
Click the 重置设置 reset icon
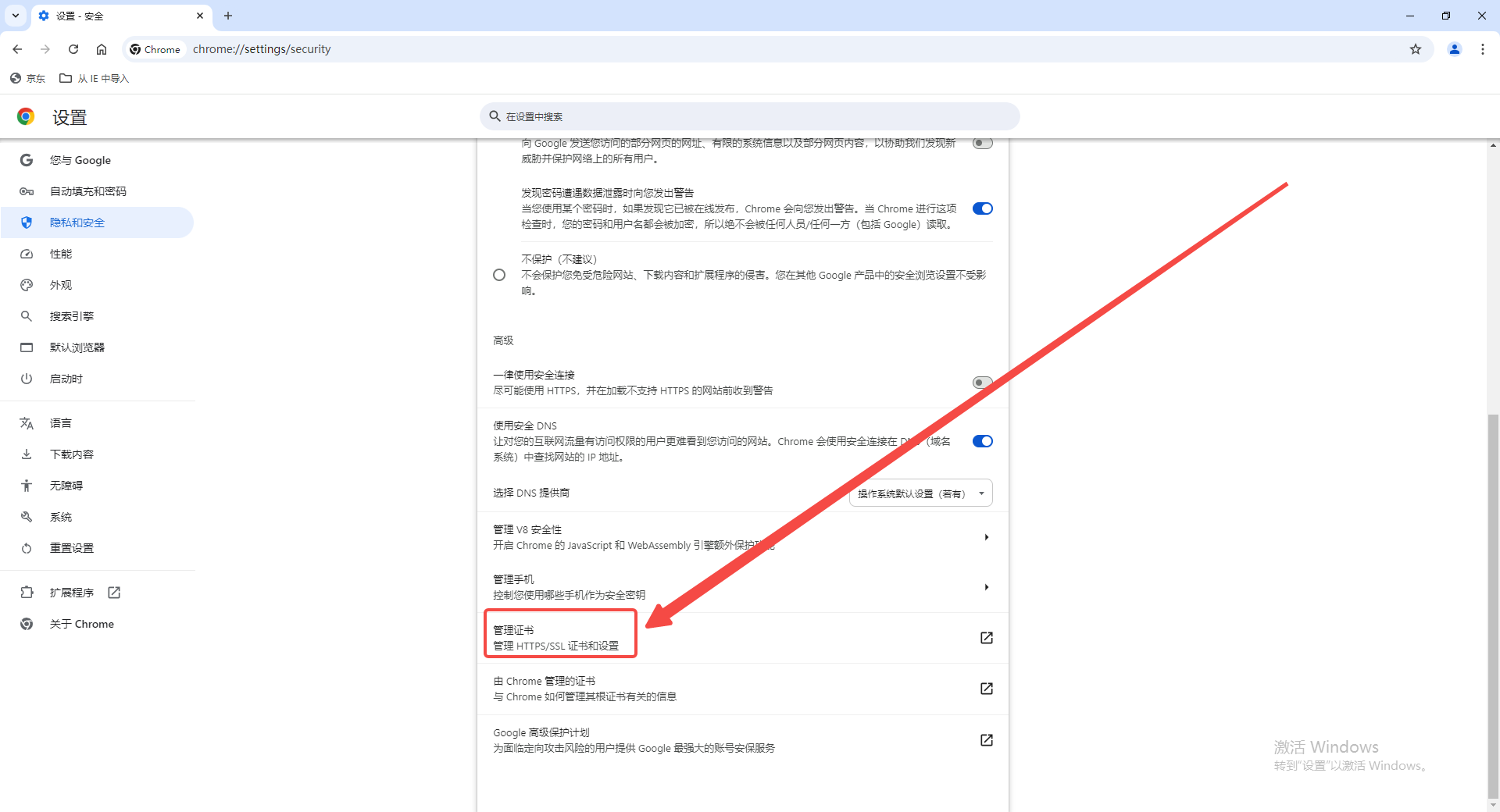pyautogui.click(x=27, y=548)
